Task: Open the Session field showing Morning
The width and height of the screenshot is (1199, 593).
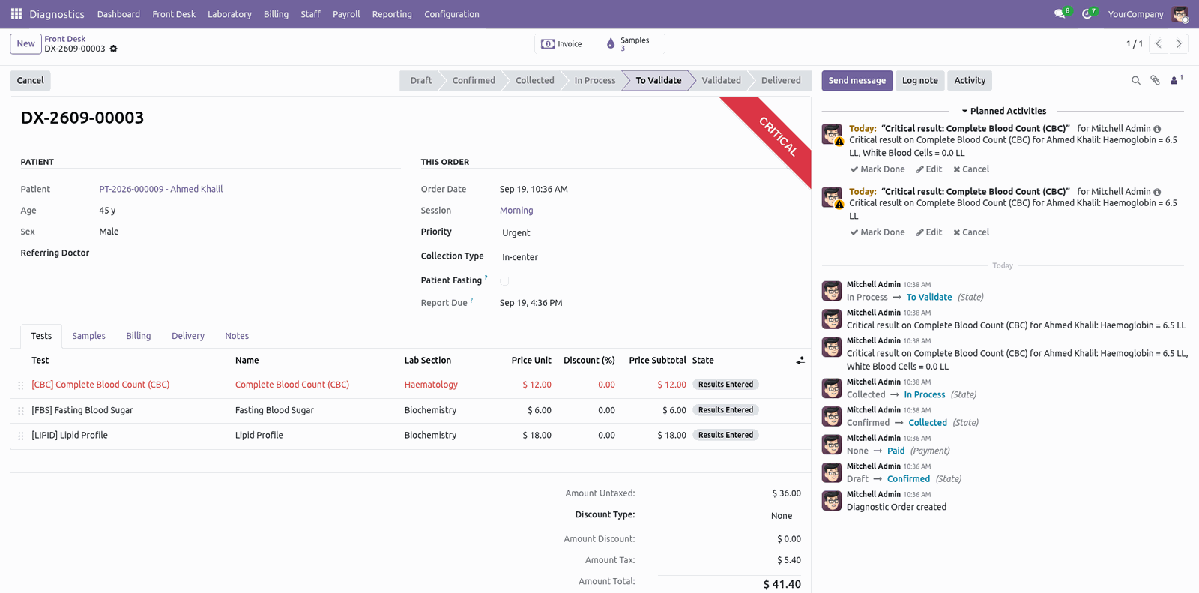Action: (x=517, y=210)
